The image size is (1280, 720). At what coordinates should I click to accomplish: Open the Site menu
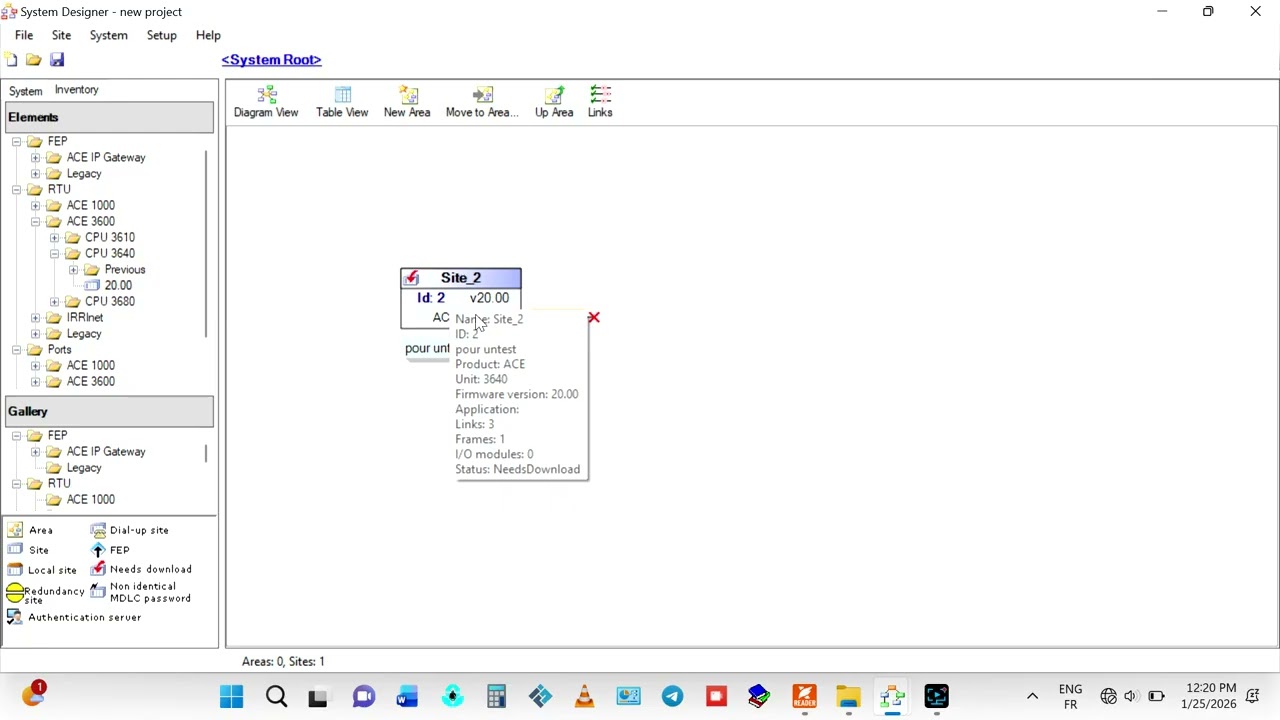pyautogui.click(x=61, y=35)
